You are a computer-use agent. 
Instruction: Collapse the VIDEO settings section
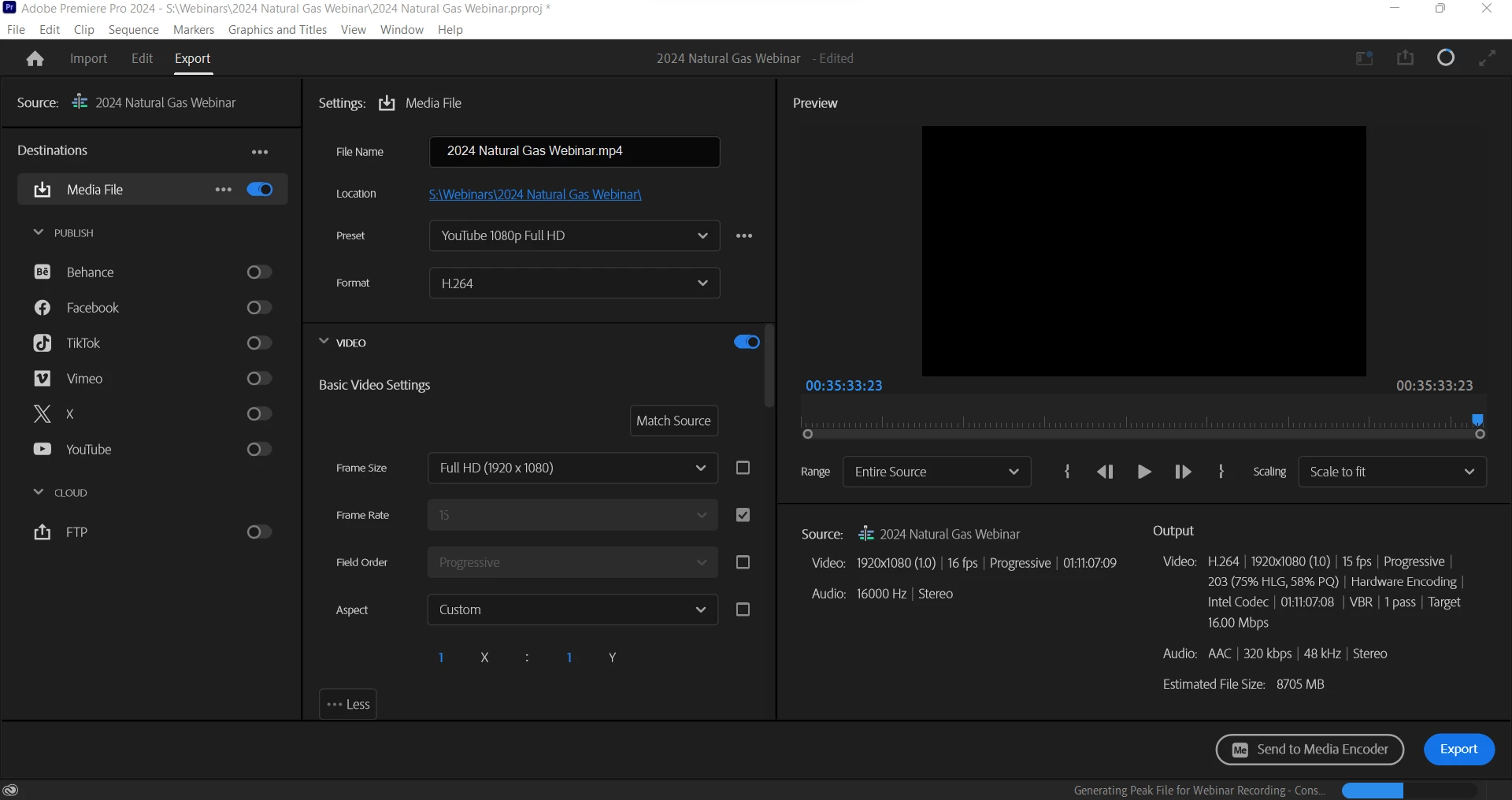pos(324,342)
